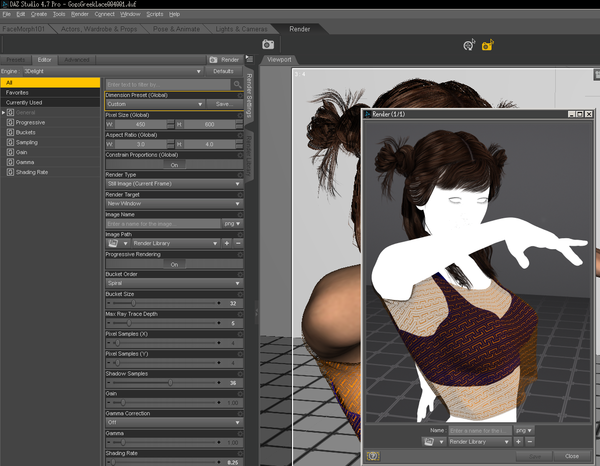The image size is (600, 466).
Task: Click Save button in Render window
Action: (535, 456)
